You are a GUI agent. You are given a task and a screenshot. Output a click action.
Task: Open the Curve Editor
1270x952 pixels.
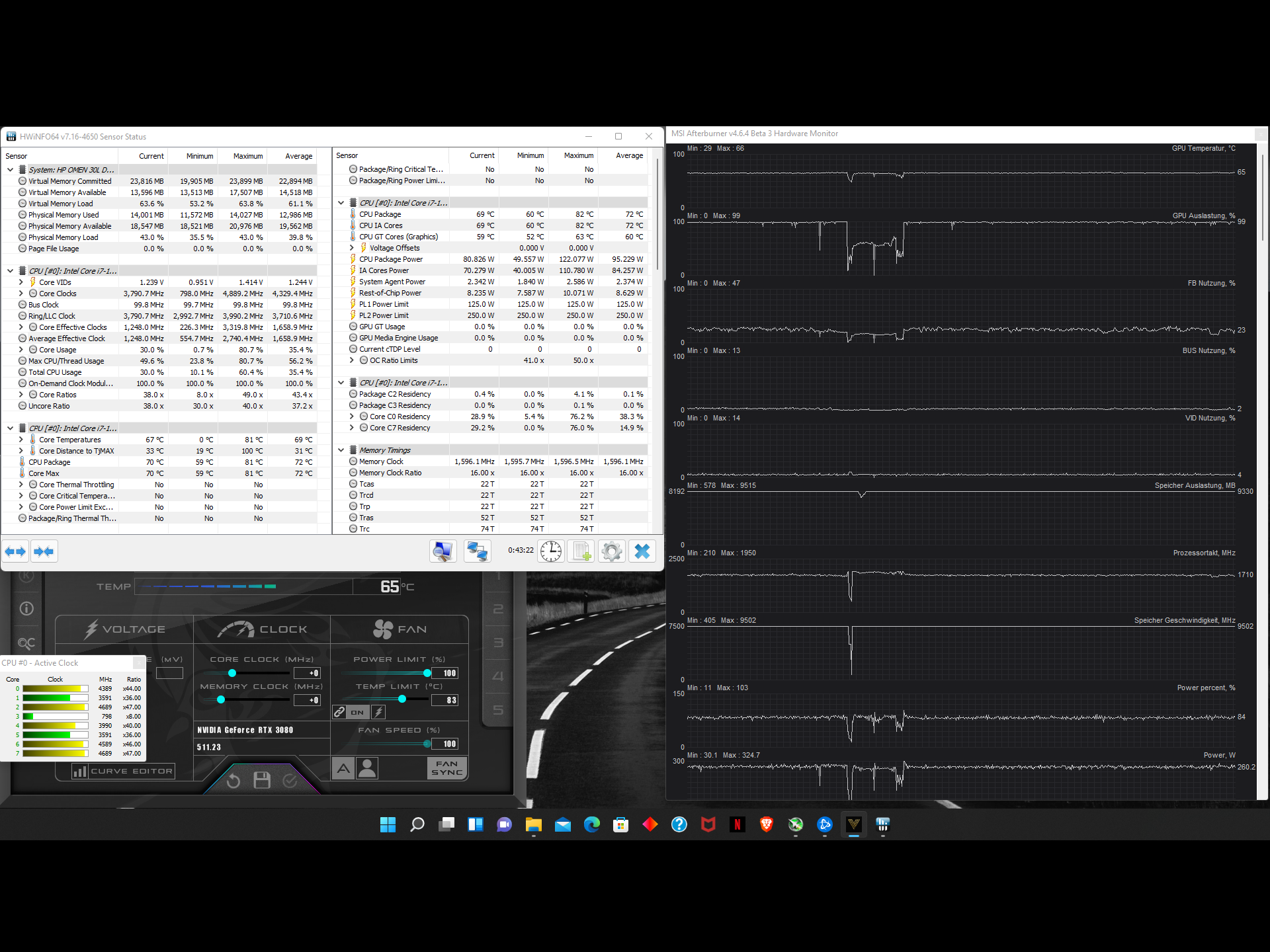pyautogui.click(x=124, y=771)
